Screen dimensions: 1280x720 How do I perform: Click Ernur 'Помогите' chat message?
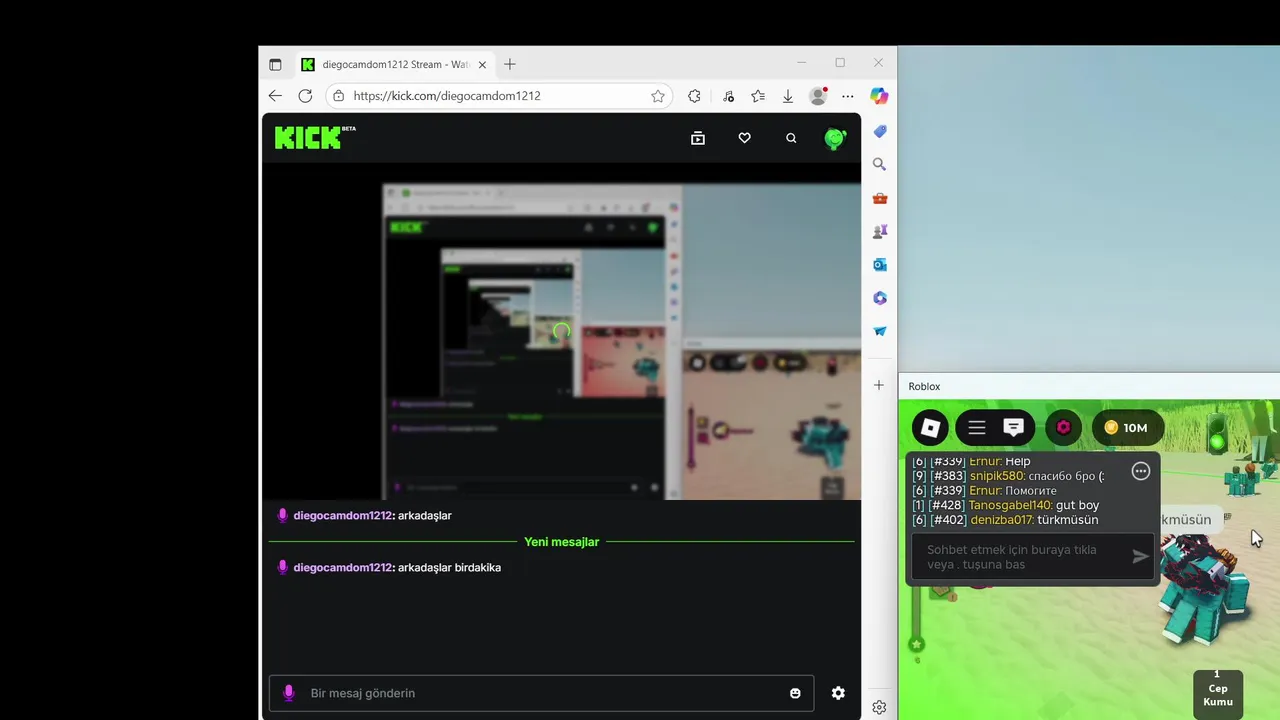coord(984,490)
